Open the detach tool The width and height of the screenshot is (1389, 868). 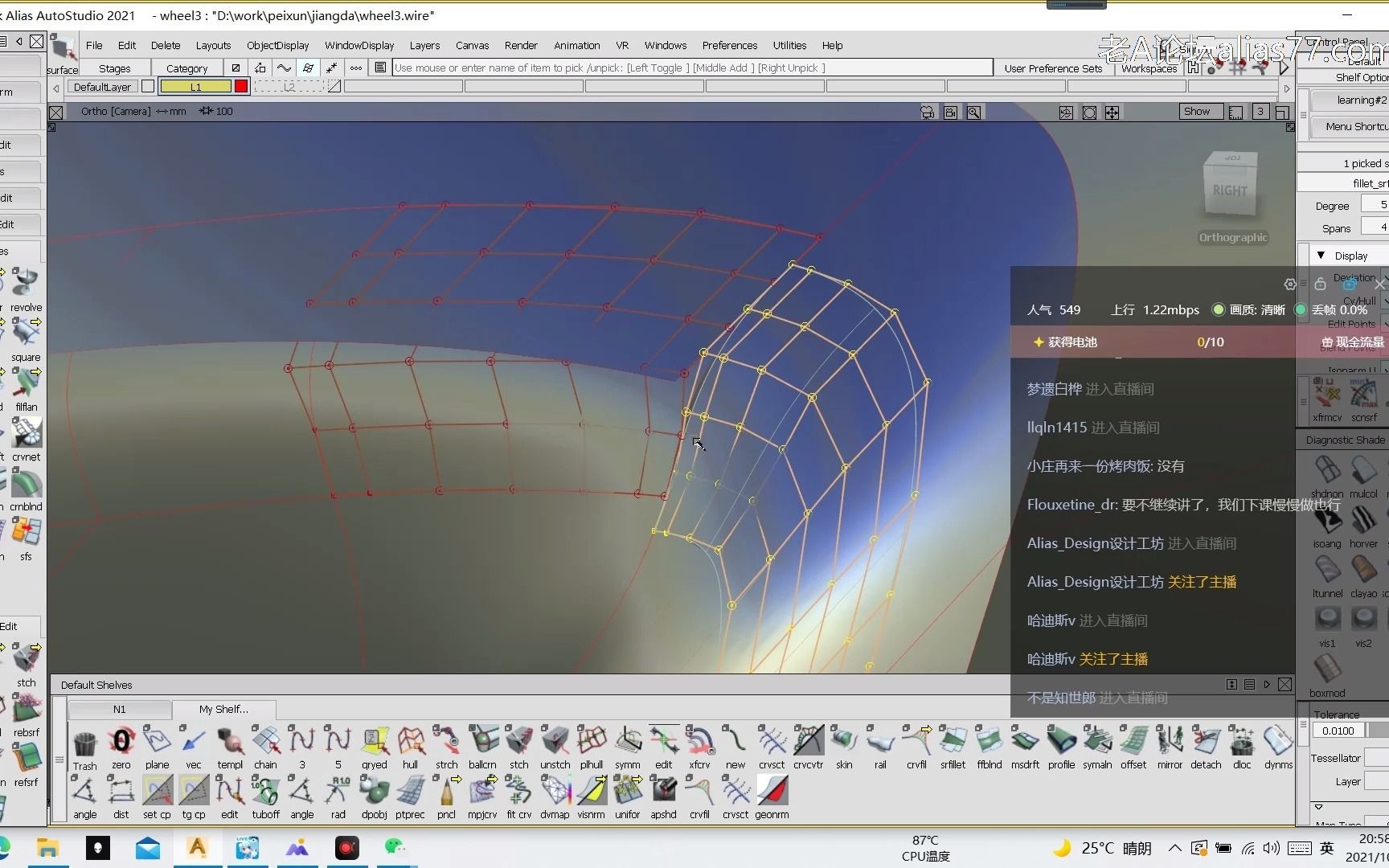pos(1206,741)
